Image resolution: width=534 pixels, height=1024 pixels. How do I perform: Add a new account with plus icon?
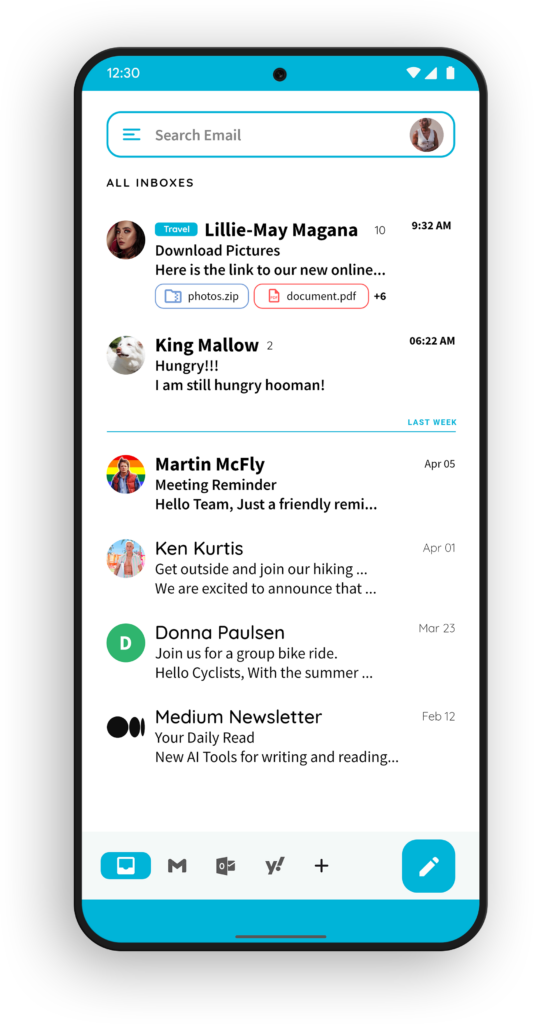click(x=321, y=866)
